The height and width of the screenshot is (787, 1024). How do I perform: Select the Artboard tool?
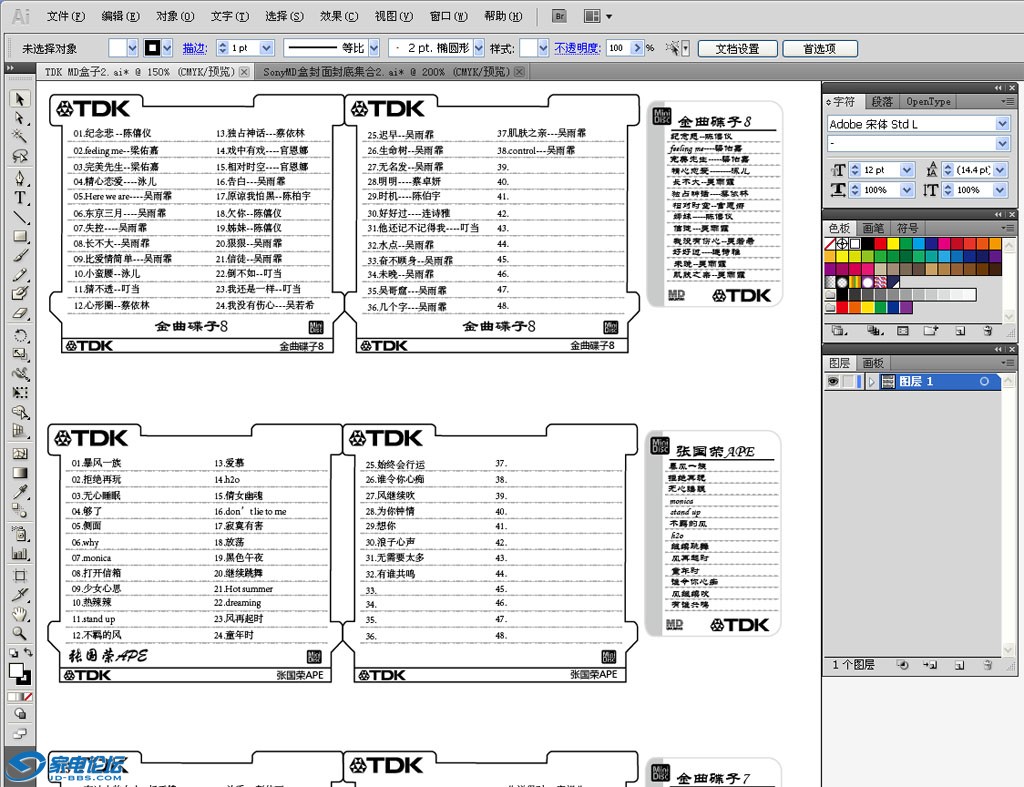[20, 575]
